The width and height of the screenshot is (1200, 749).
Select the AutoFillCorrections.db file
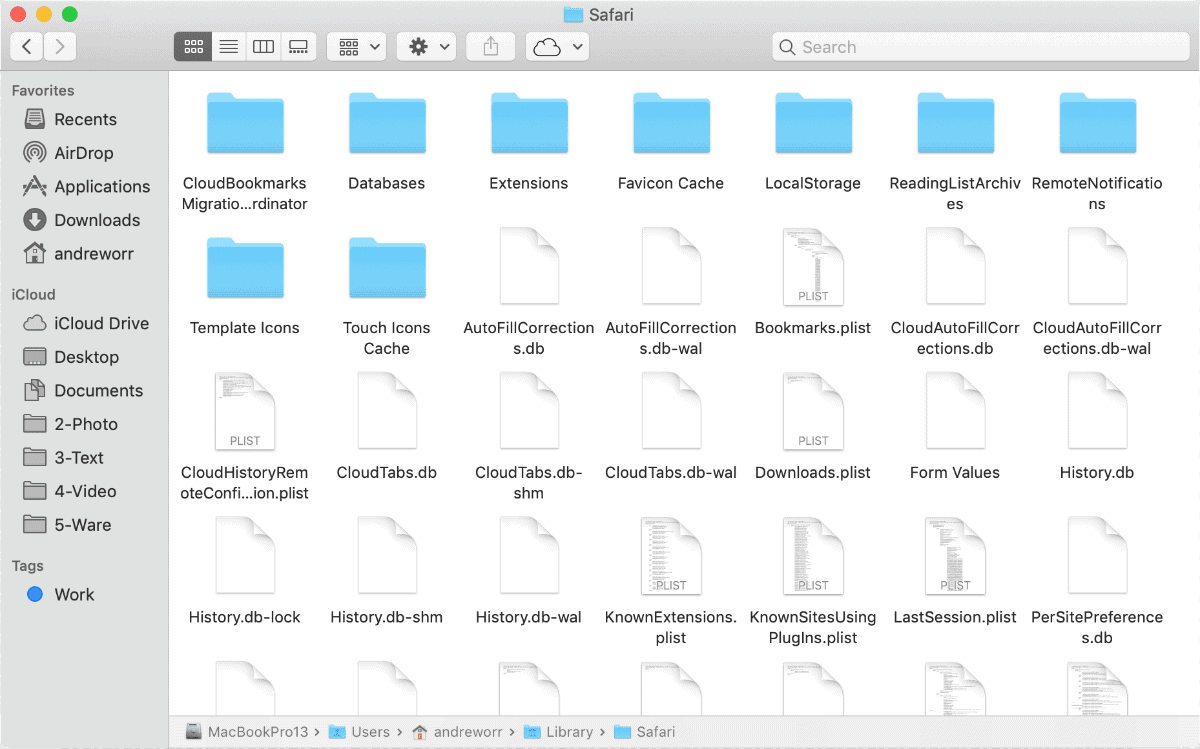pyautogui.click(x=529, y=267)
